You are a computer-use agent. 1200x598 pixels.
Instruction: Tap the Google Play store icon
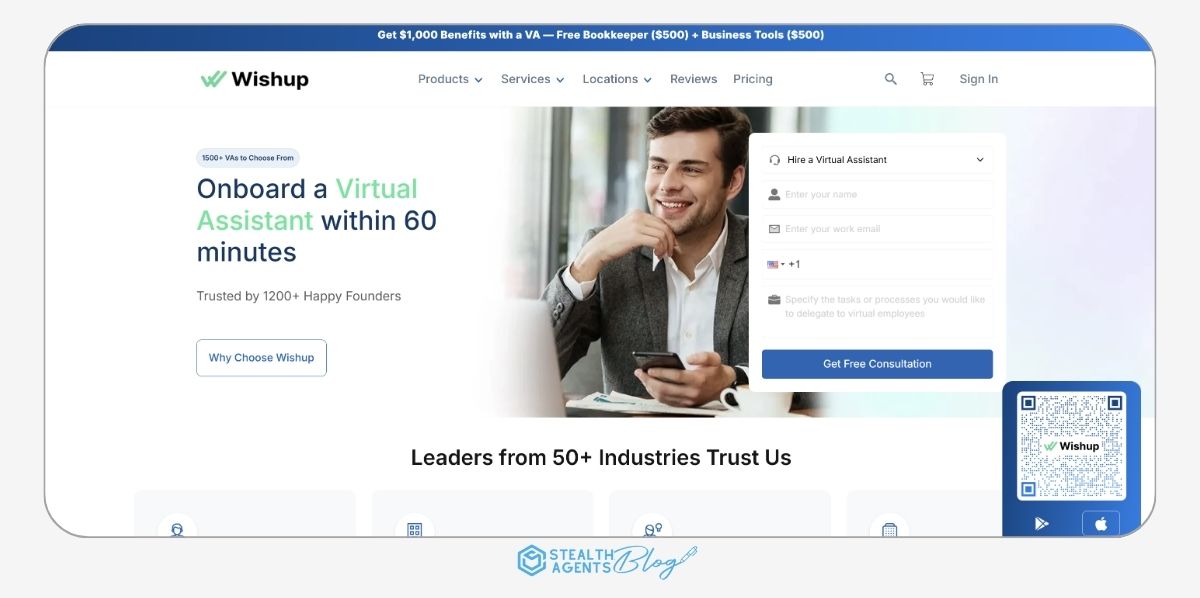[x=1041, y=524]
